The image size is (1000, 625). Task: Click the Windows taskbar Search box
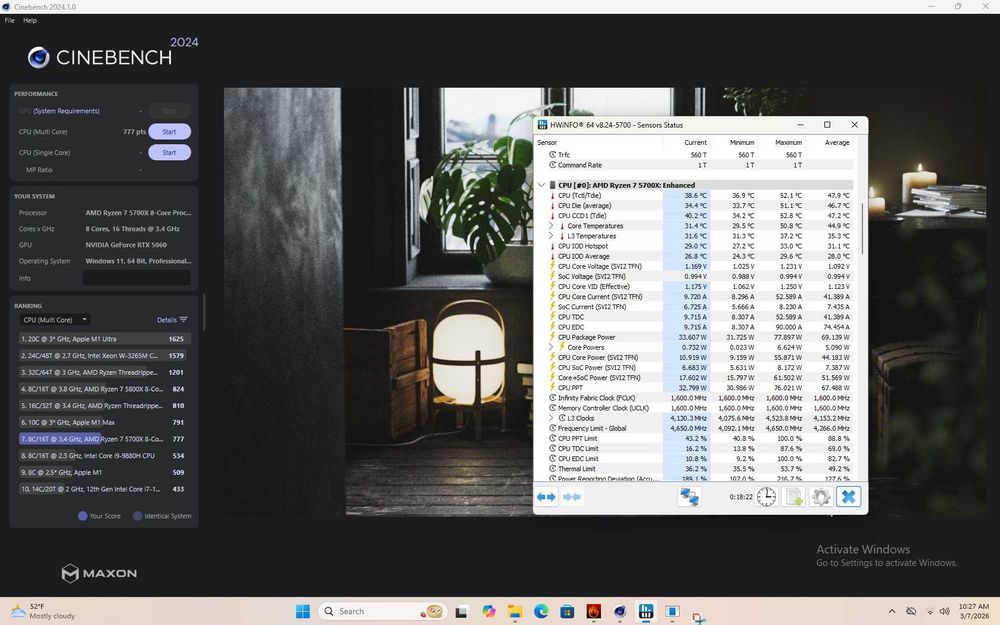point(383,611)
